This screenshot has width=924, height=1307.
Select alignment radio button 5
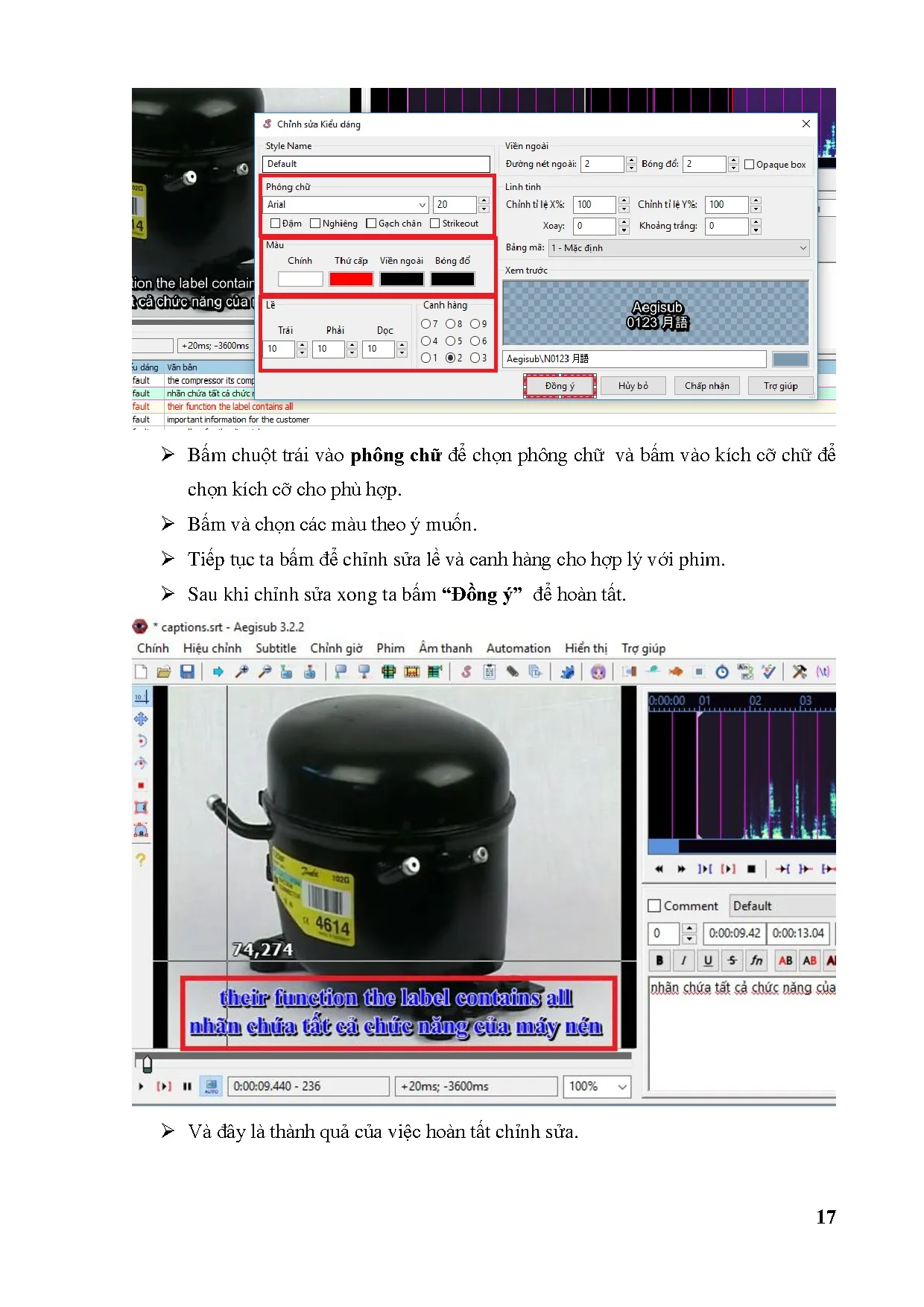(450, 341)
